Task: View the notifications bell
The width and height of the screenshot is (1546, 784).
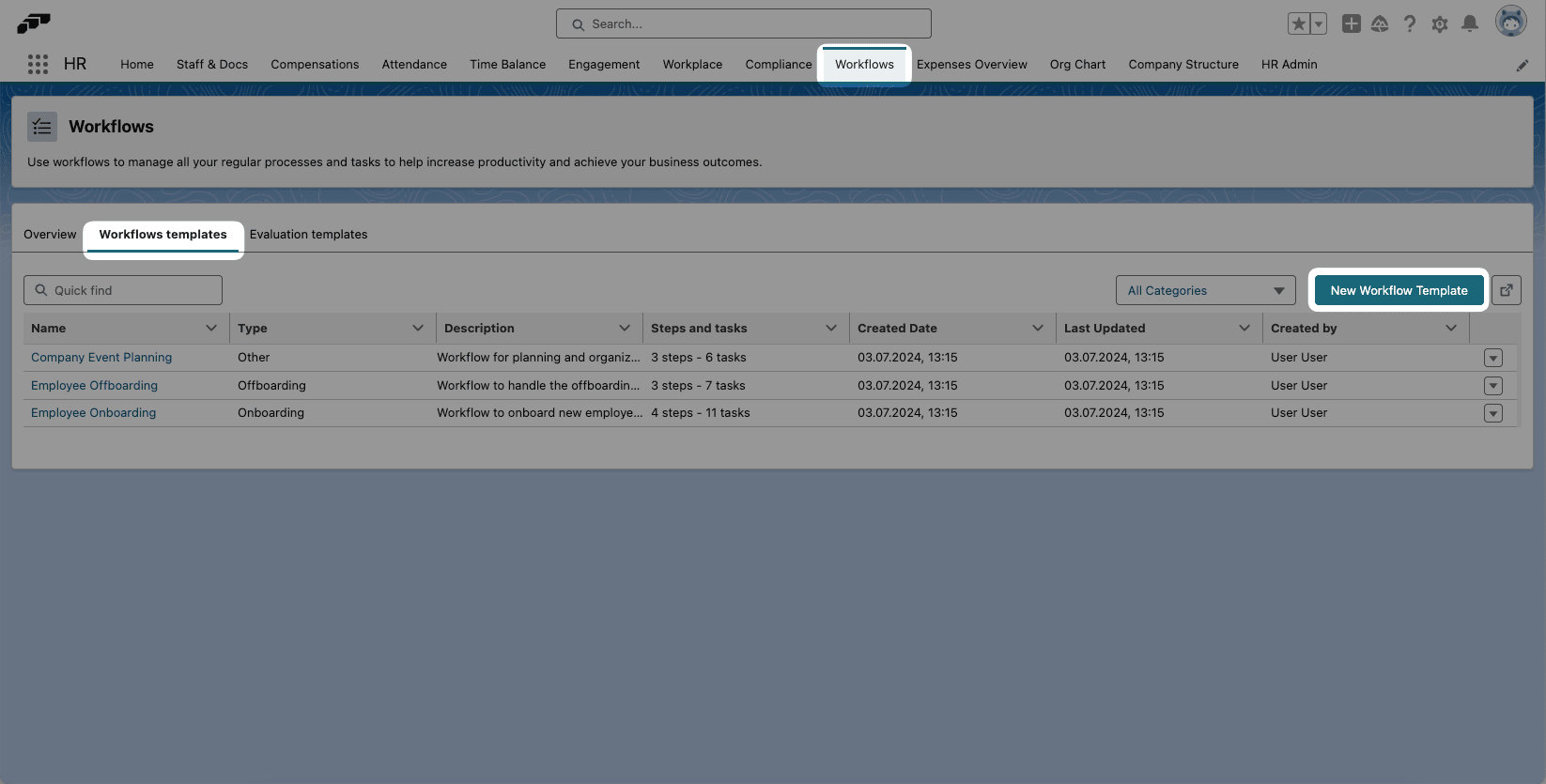Action: click(1470, 23)
